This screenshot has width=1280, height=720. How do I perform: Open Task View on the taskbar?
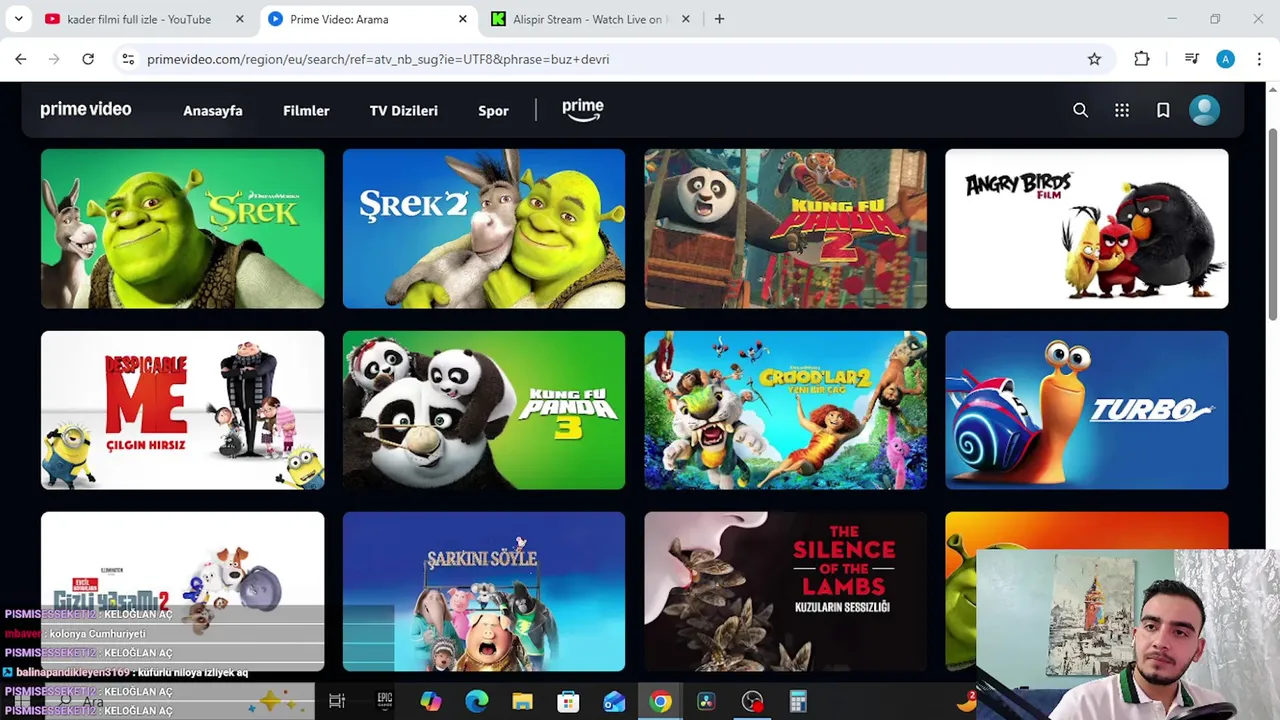pyautogui.click(x=337, y=701)
